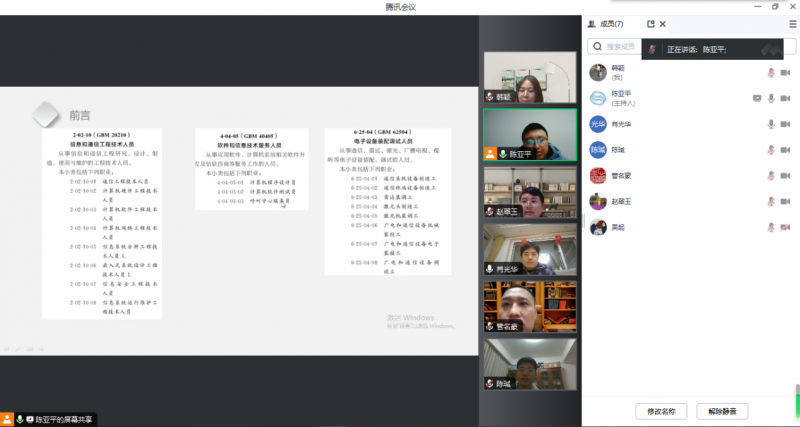
Task: Click camera icon for 陈斌
Action: pos(785,150)
